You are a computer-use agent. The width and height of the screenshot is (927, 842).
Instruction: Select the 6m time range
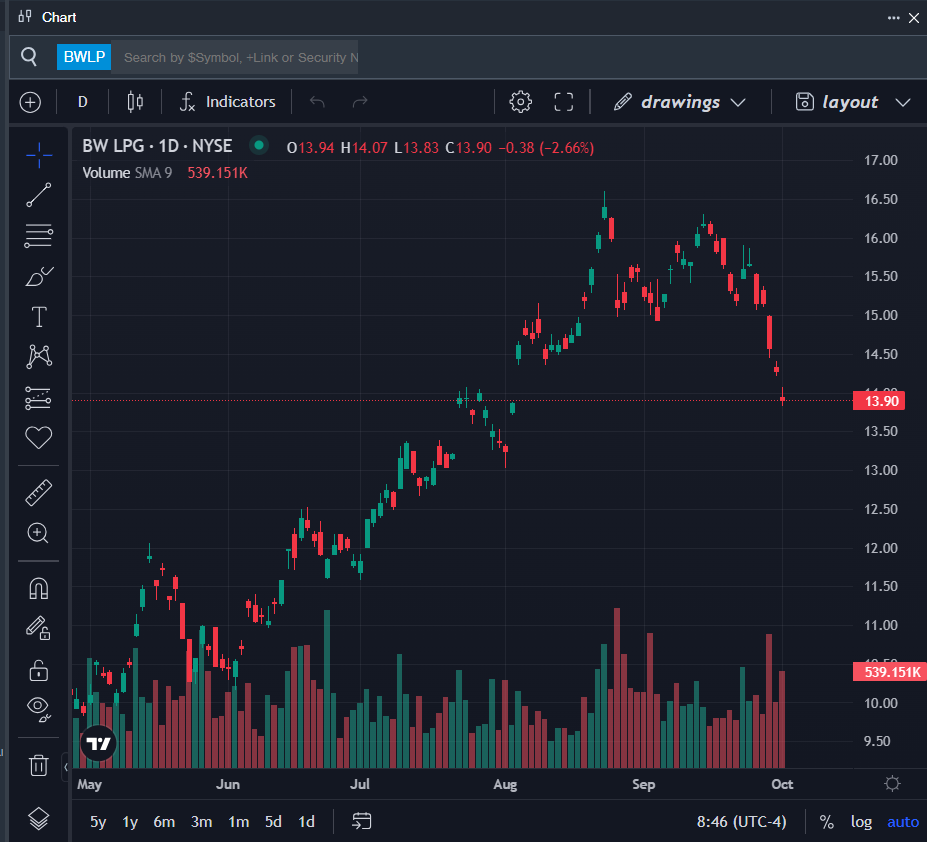(164, 822)
